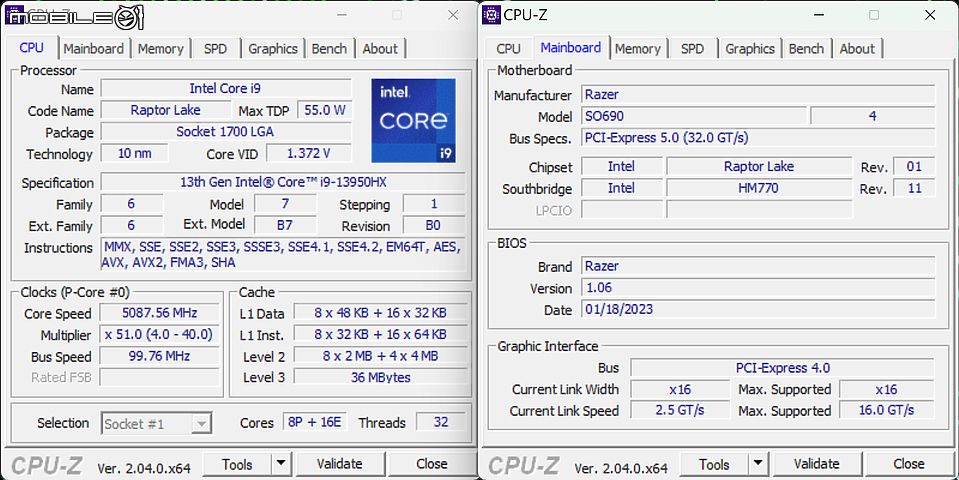Click Core Speed value '5087.56 MHz'

(160, 313)
